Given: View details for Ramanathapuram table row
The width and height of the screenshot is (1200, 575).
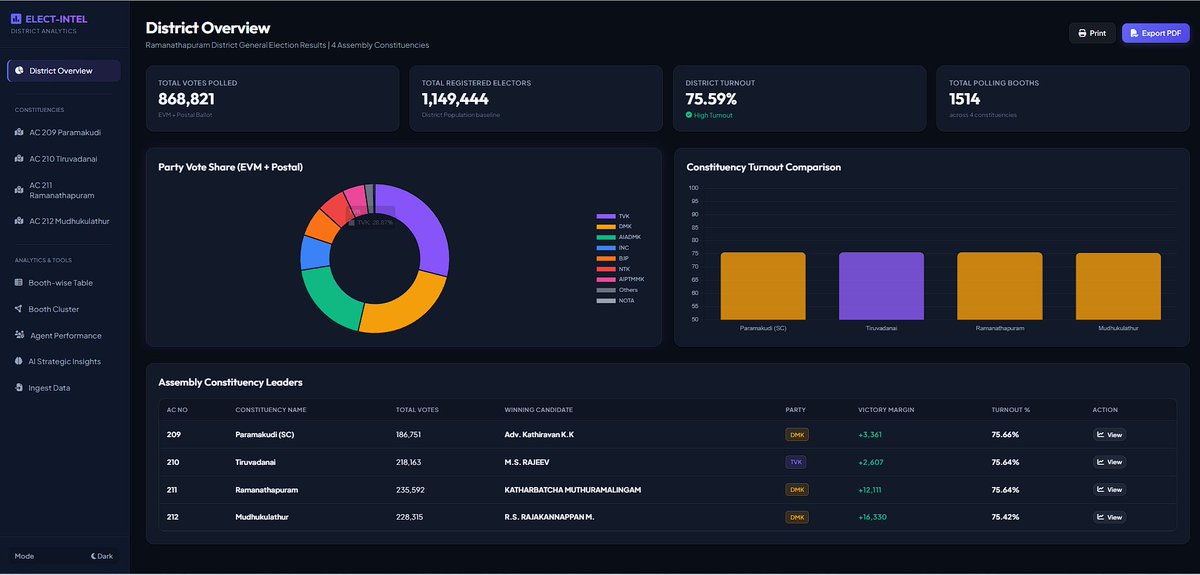Looking at the screenshot, I should click(1109, 490).
